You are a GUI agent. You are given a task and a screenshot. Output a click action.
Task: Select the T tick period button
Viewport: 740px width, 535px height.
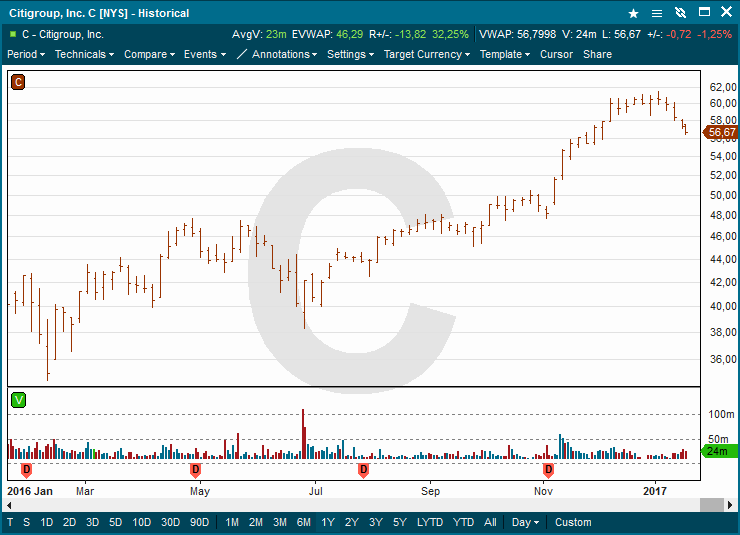(x=10, y=522)
